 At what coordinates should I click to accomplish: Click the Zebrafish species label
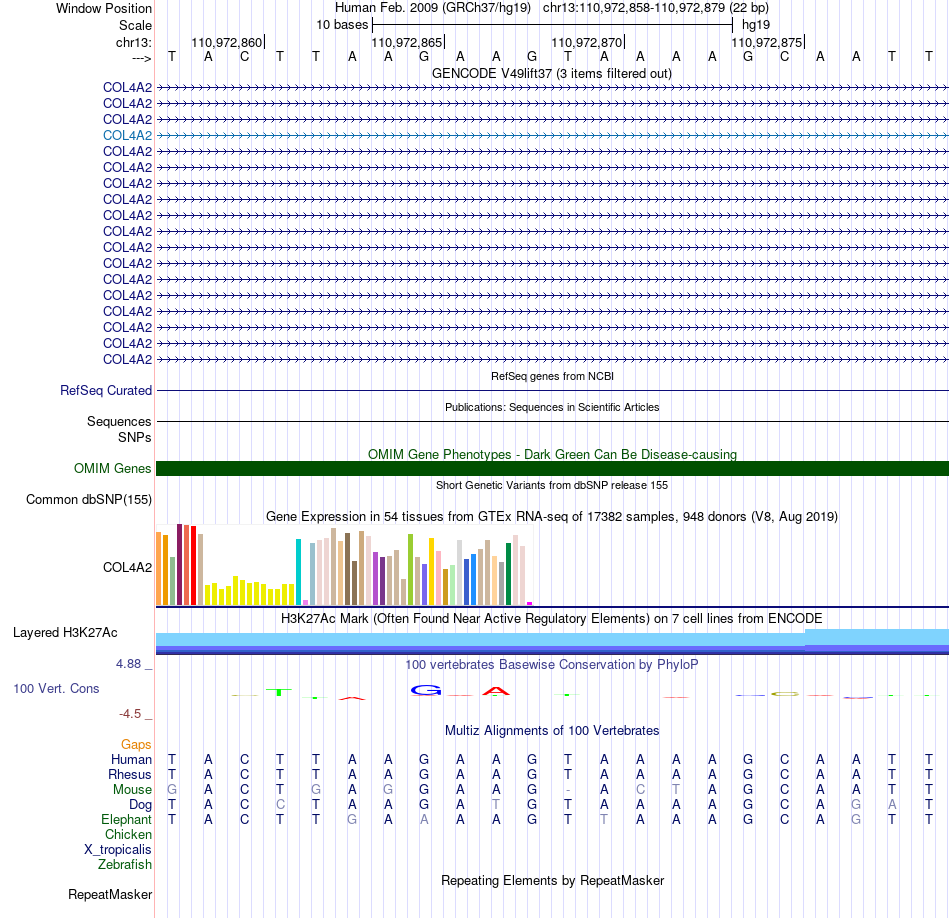point(125,865)
